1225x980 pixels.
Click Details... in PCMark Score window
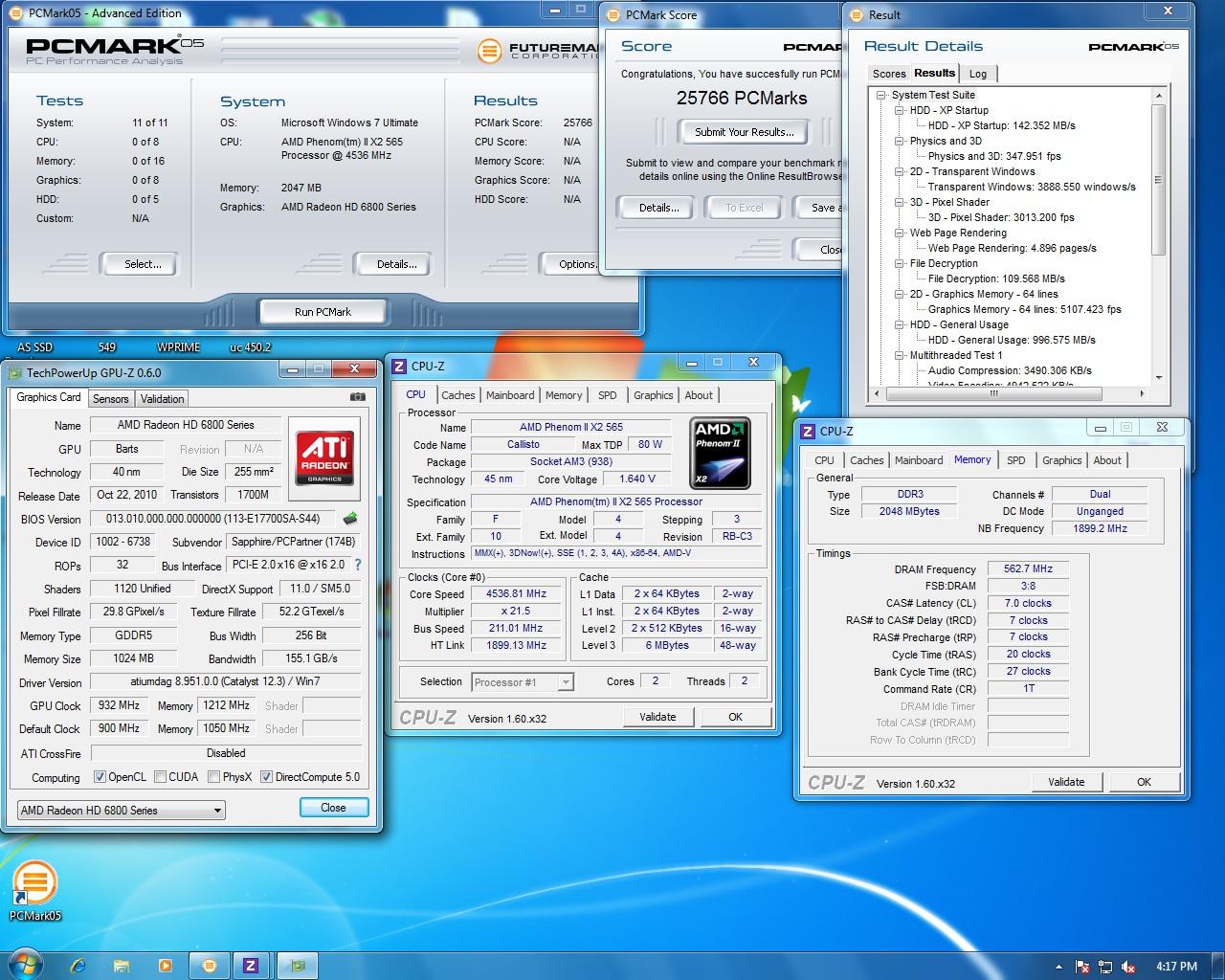[x=658, y=208]
